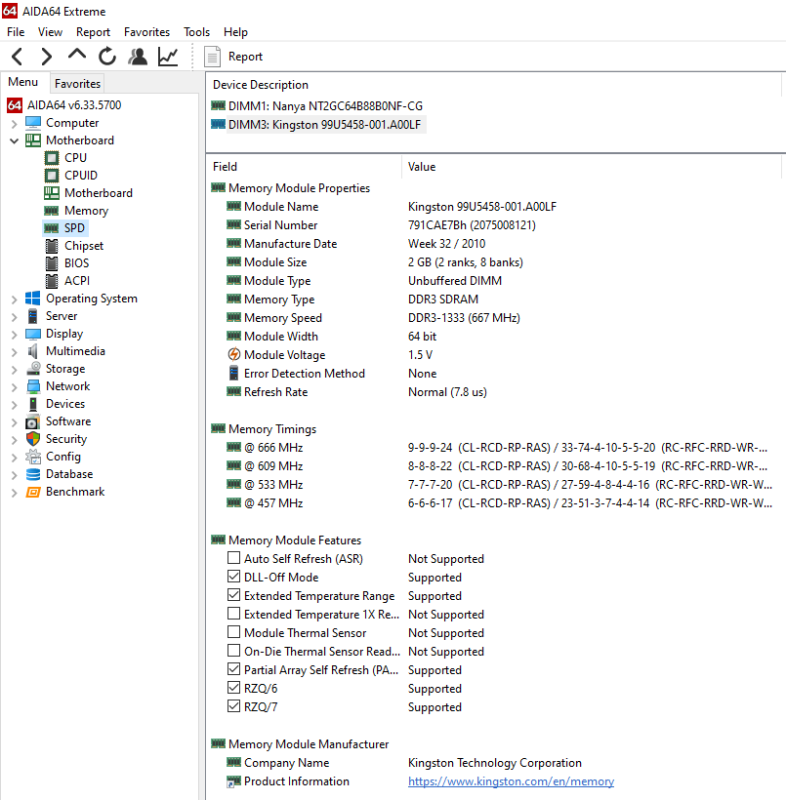Expand the Multimedia tree node
Viewport: 786px width, 800px height.
tap(14, 352)
